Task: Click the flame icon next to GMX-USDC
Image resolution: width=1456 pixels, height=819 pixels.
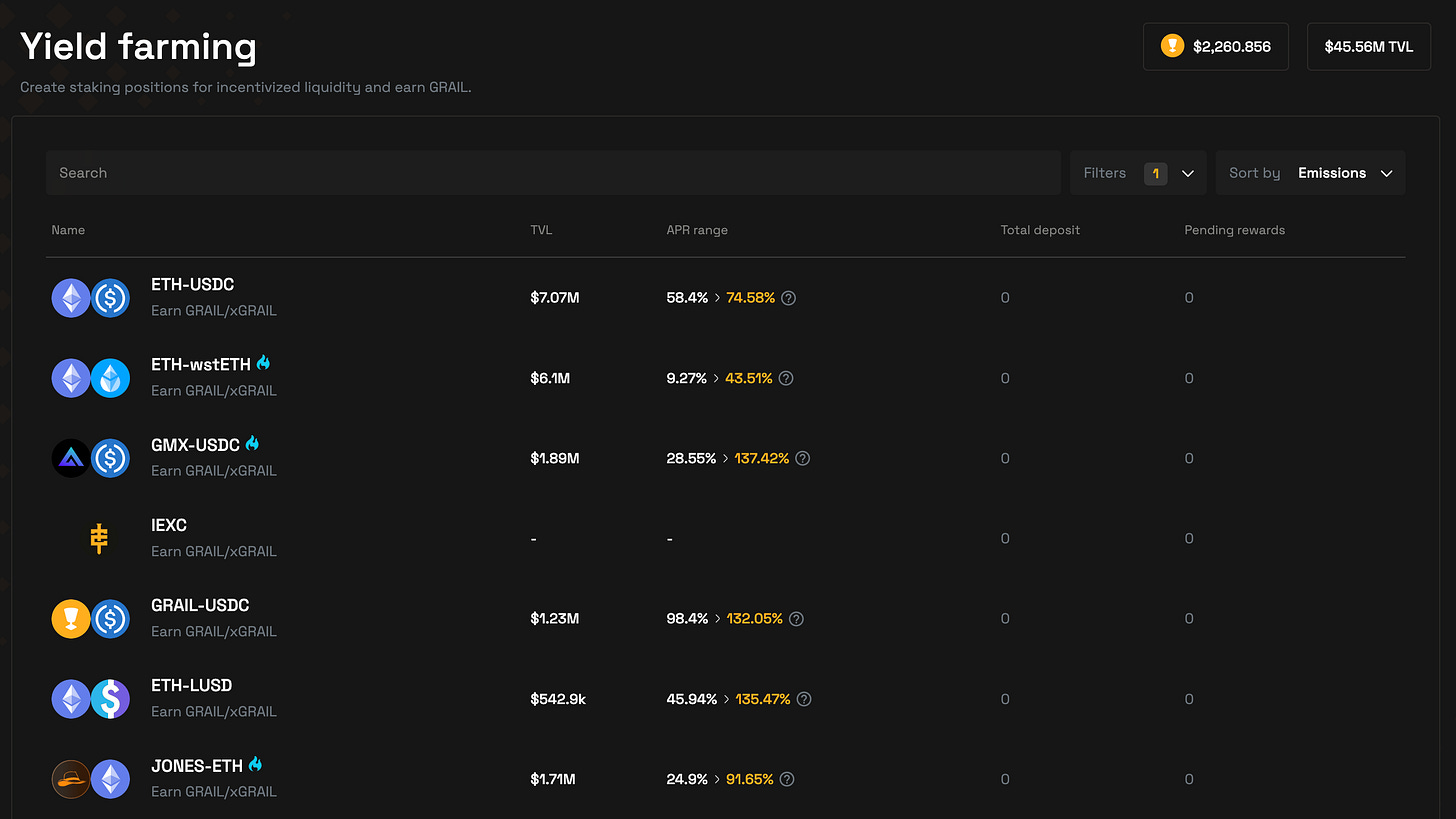Action: [252, 443]
